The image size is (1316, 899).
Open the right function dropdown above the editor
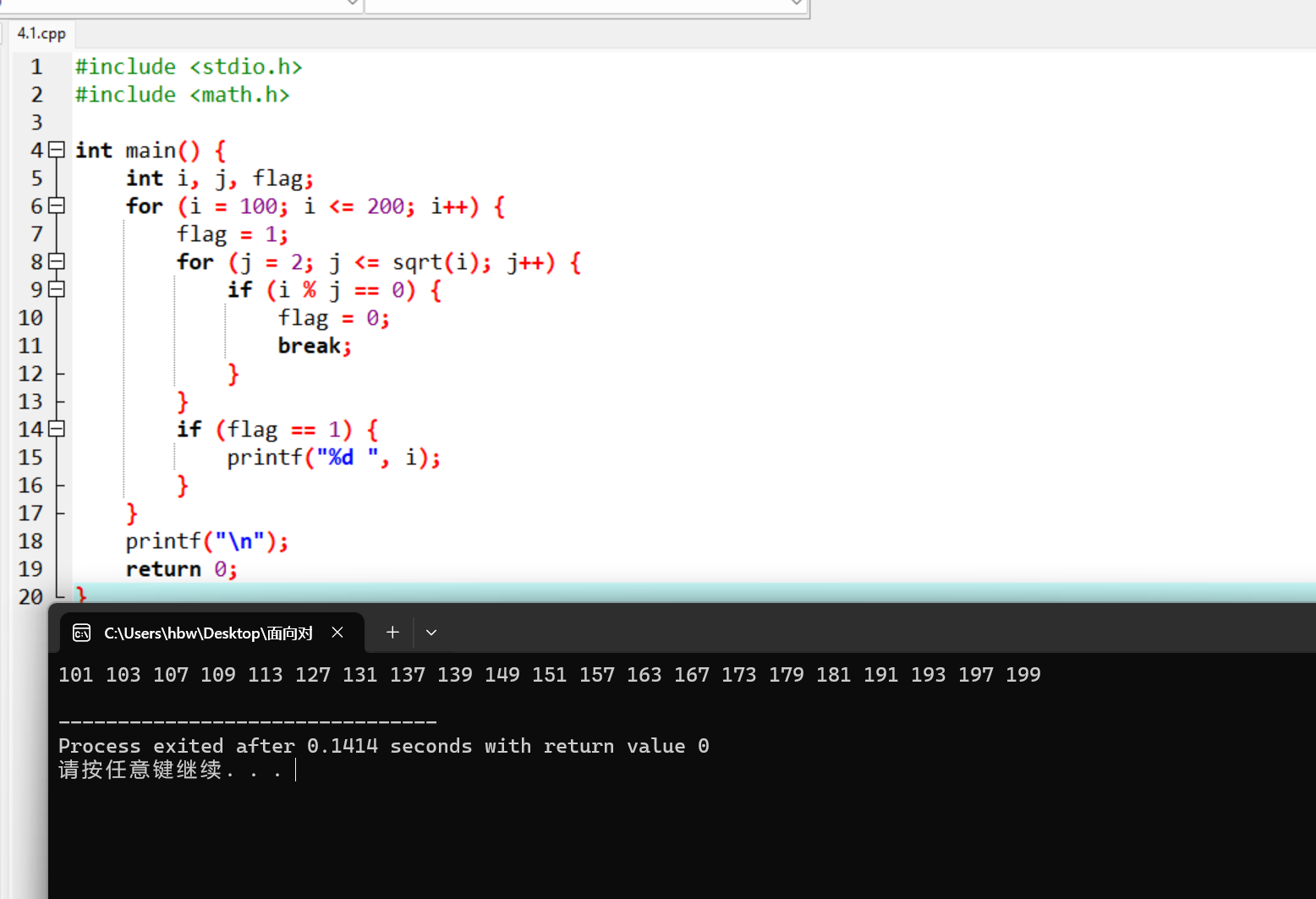(796, 3)
